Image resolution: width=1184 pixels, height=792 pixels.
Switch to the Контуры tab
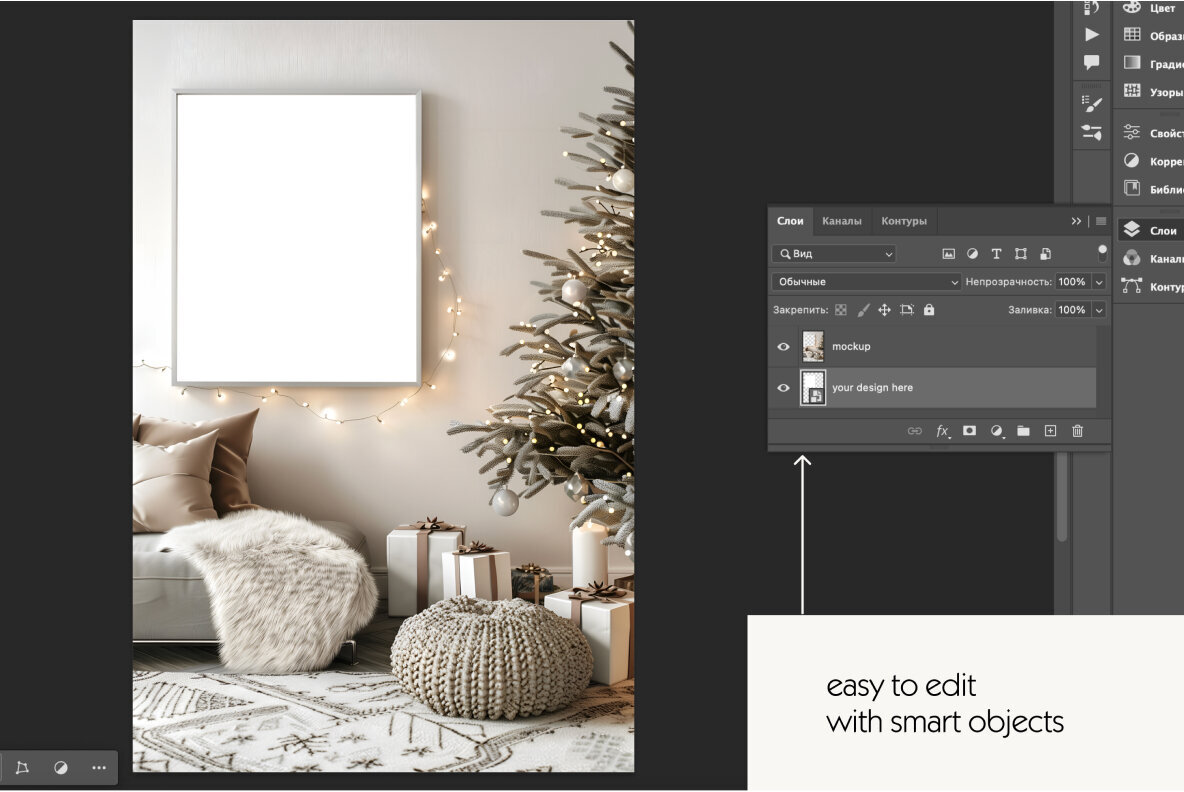coord(904,221)
